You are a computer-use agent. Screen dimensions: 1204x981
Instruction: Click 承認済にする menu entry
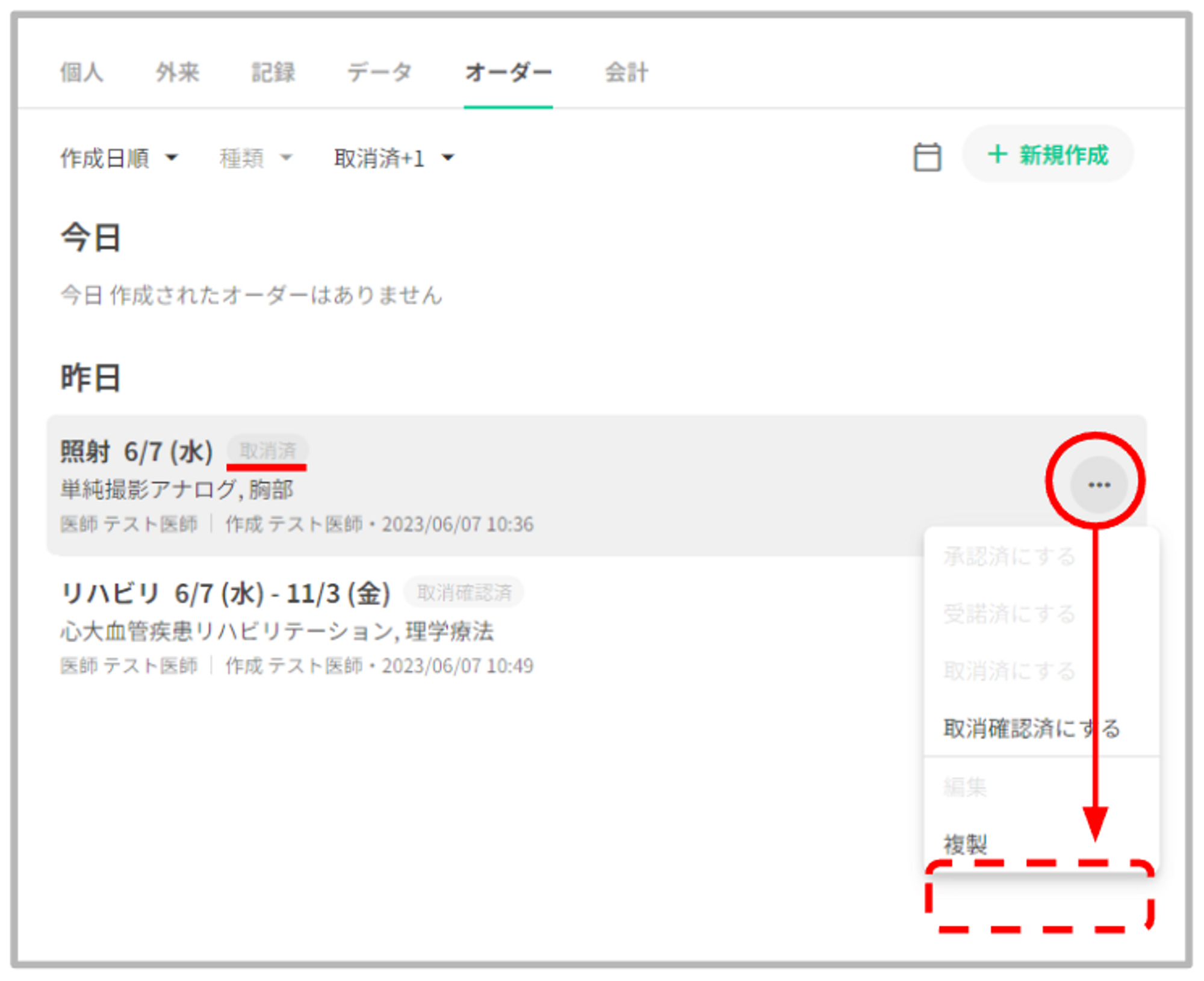pos(1009,556)
